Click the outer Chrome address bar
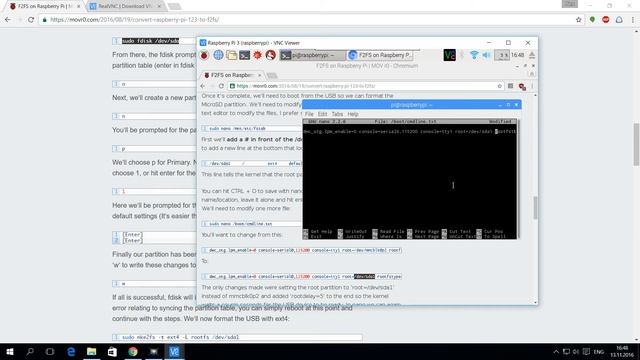Image resolution: width=640 pixels, height=360 pixels. (306, 20)
